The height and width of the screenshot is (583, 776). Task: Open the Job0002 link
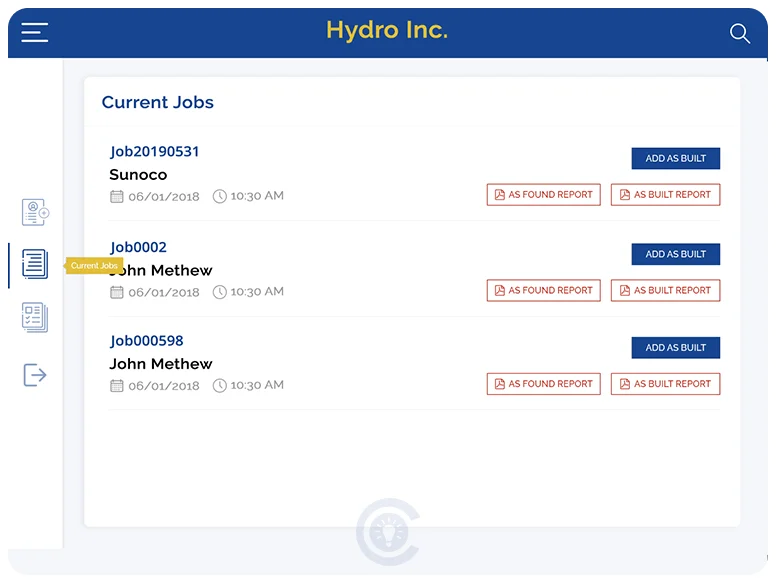138,247
